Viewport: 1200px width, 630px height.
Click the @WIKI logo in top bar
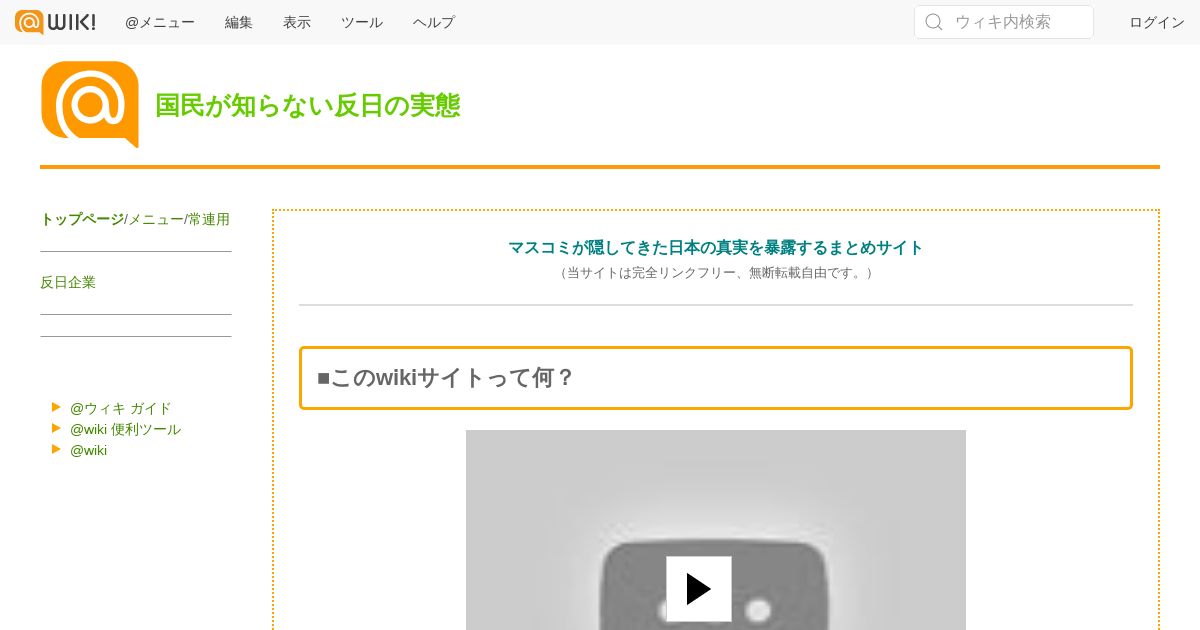coord(56,22)
